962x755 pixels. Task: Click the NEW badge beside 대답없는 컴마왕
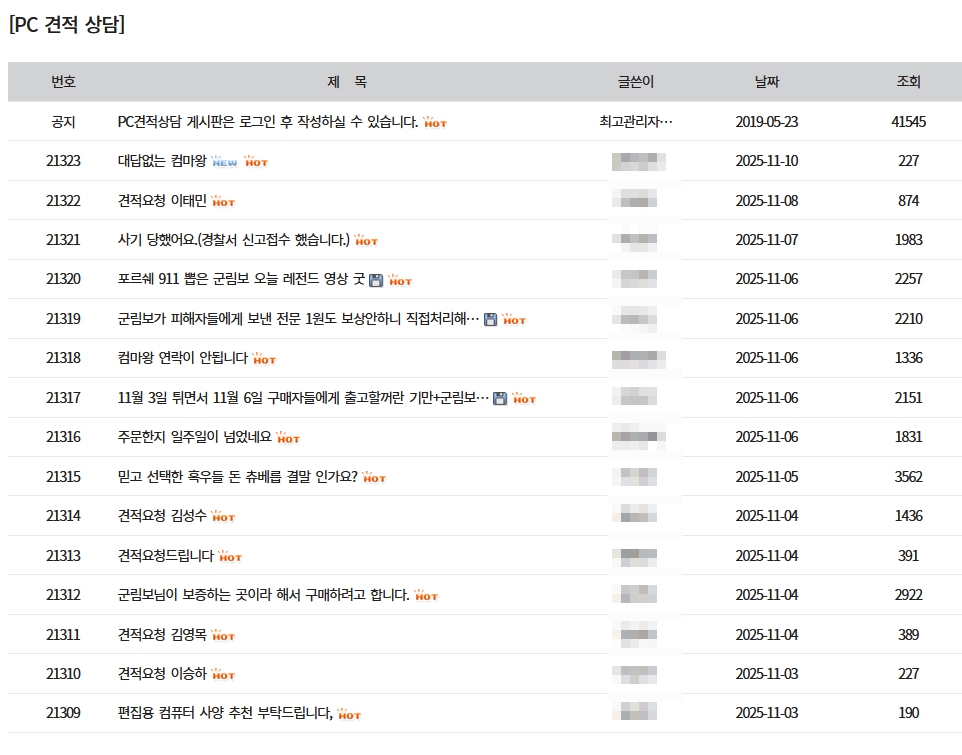(224, 162)
